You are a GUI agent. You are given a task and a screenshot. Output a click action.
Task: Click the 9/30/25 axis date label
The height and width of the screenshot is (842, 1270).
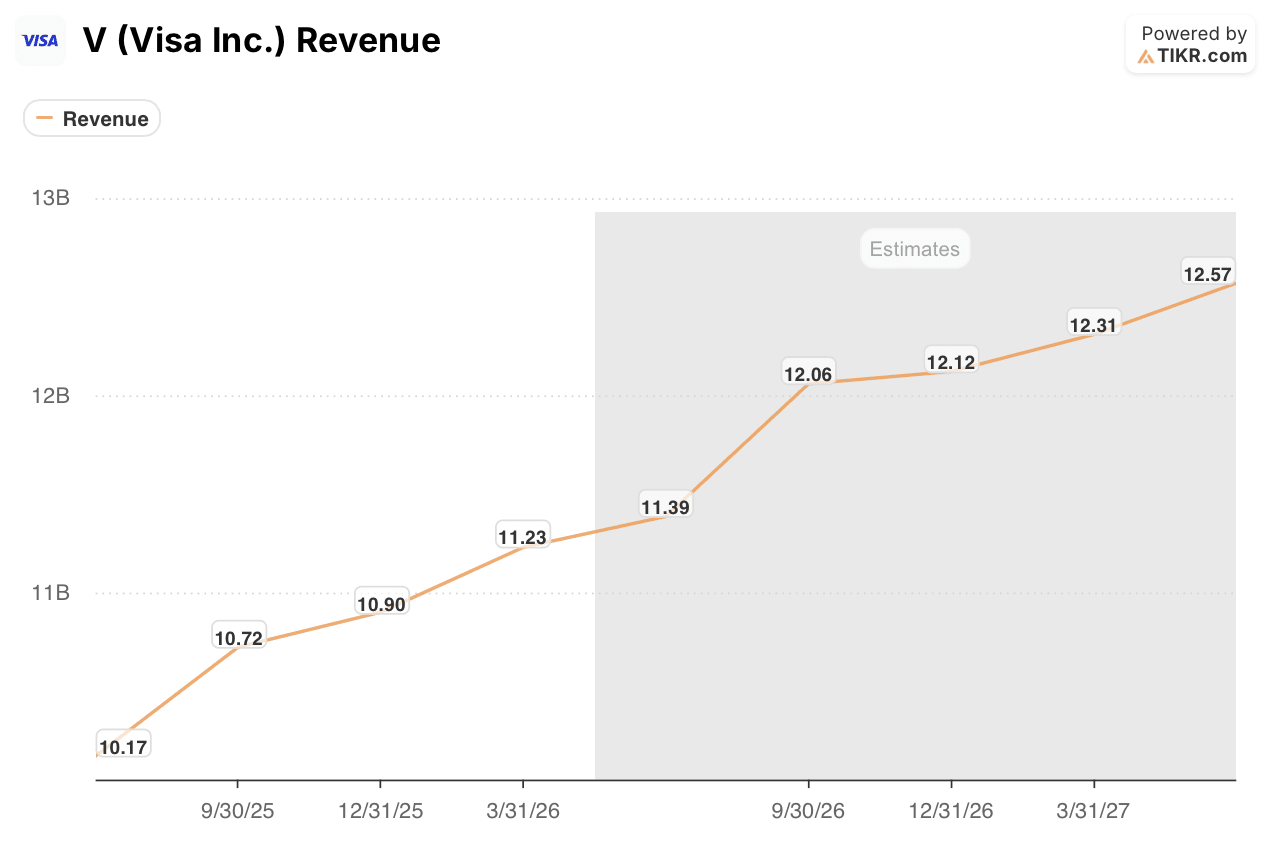(237, 811)
